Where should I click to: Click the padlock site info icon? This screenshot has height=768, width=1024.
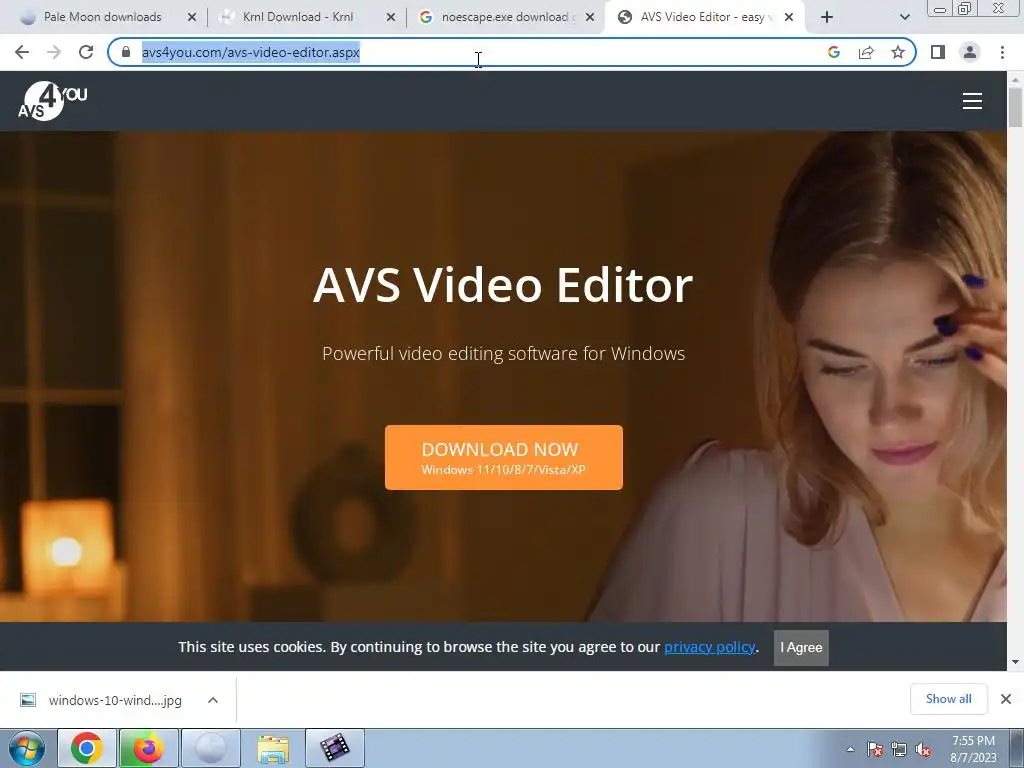click(x=126, y=52)
